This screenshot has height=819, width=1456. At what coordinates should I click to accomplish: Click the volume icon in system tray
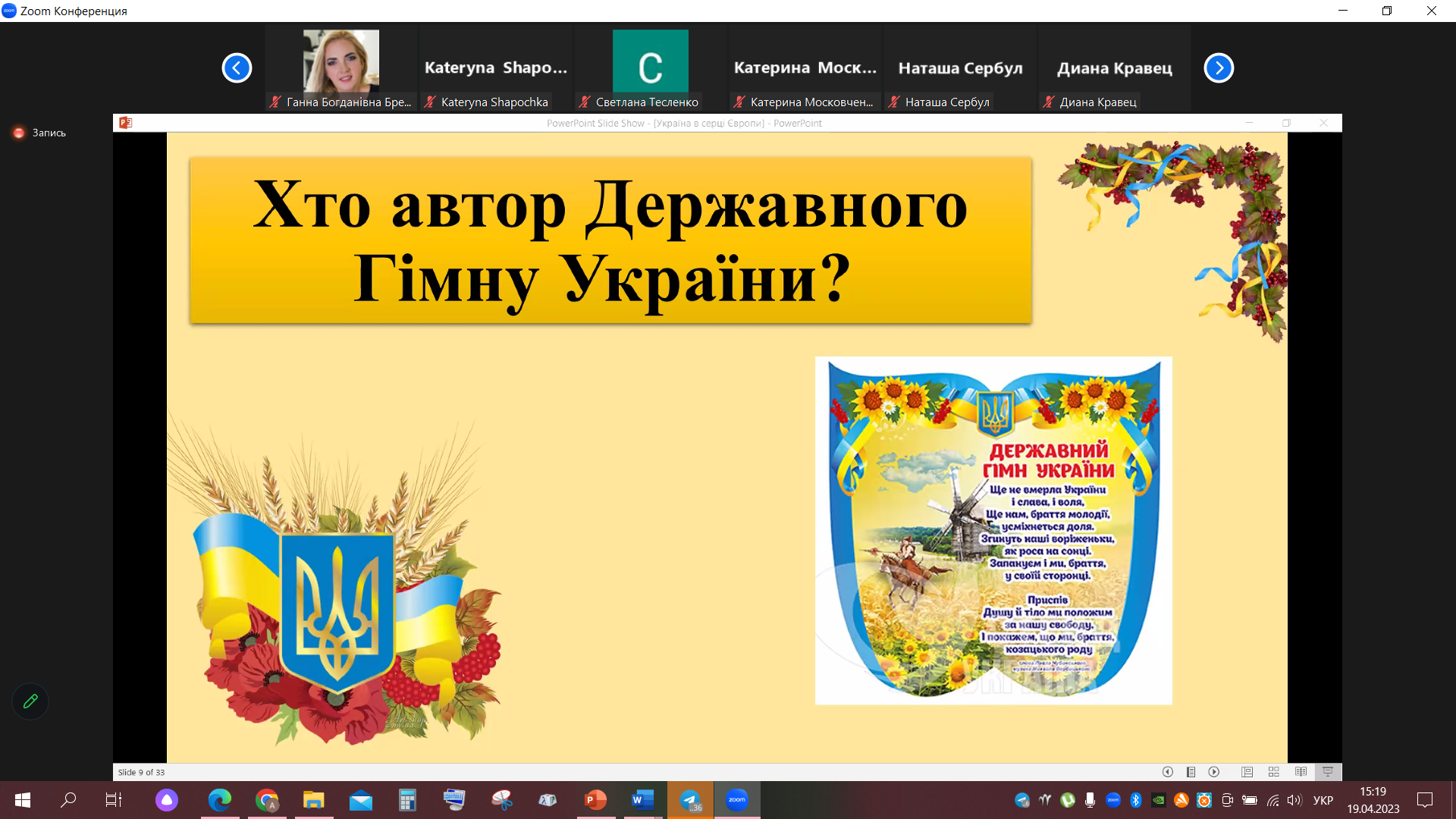click(x=1294, y=800)
